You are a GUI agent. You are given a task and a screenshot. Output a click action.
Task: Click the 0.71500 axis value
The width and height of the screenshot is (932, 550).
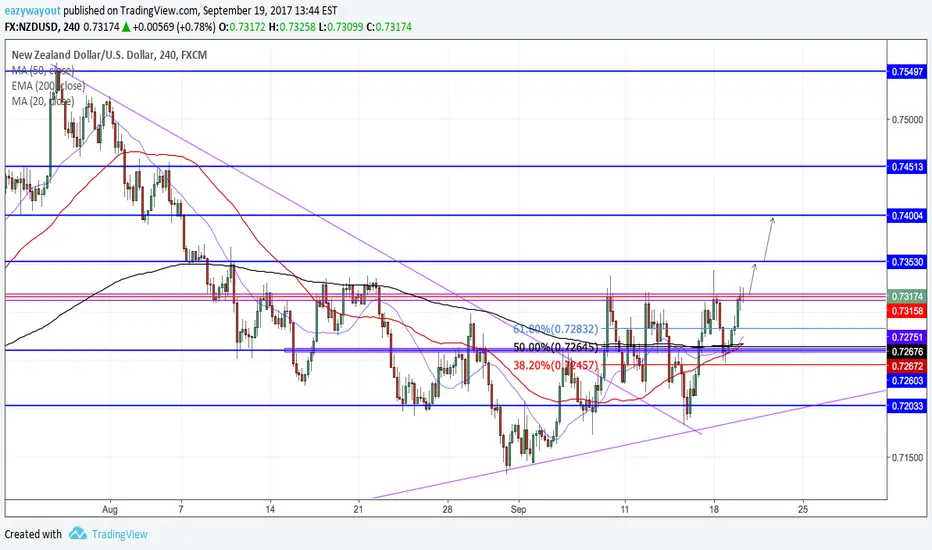[908, 457]
